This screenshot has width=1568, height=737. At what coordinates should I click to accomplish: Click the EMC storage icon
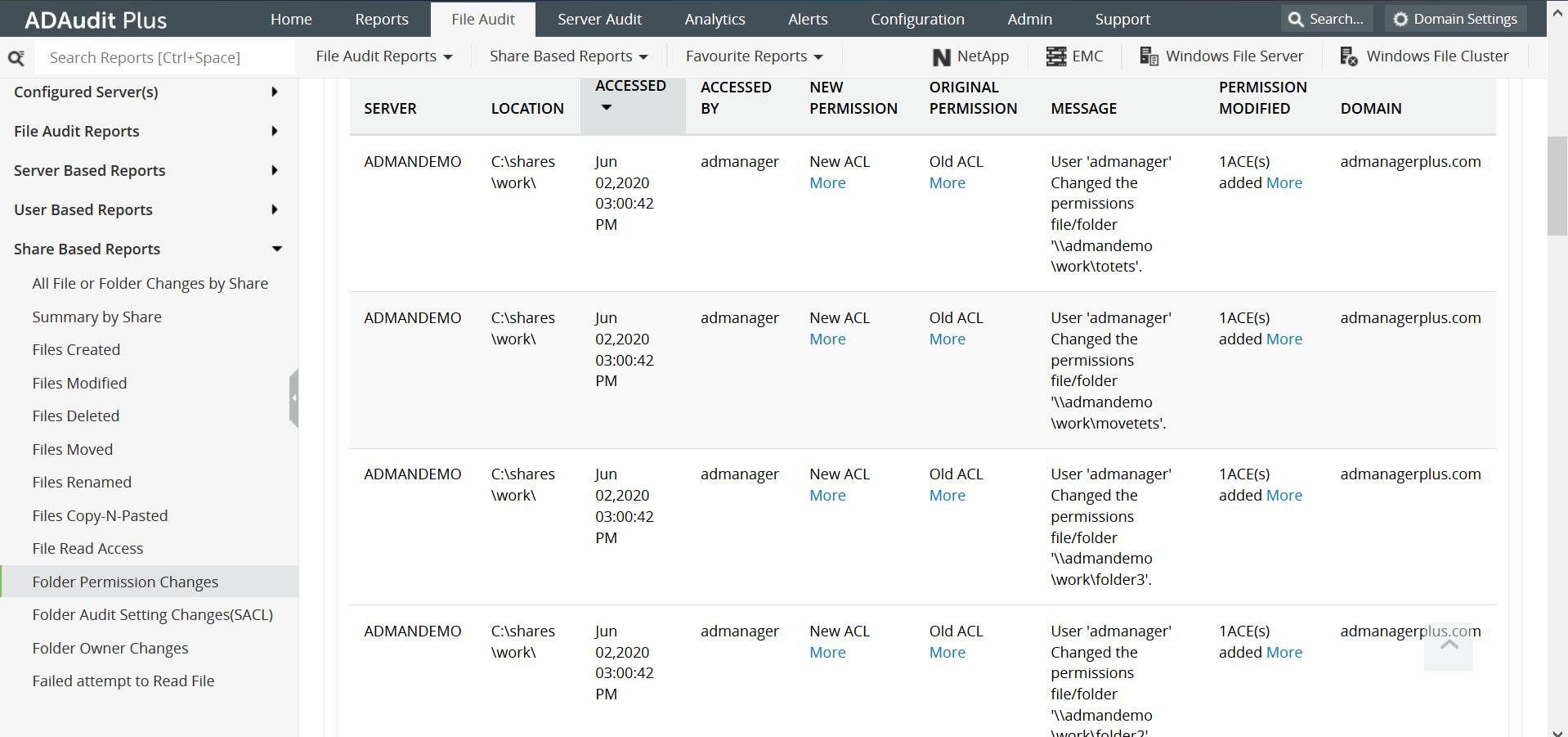[x=1056, y=56]
